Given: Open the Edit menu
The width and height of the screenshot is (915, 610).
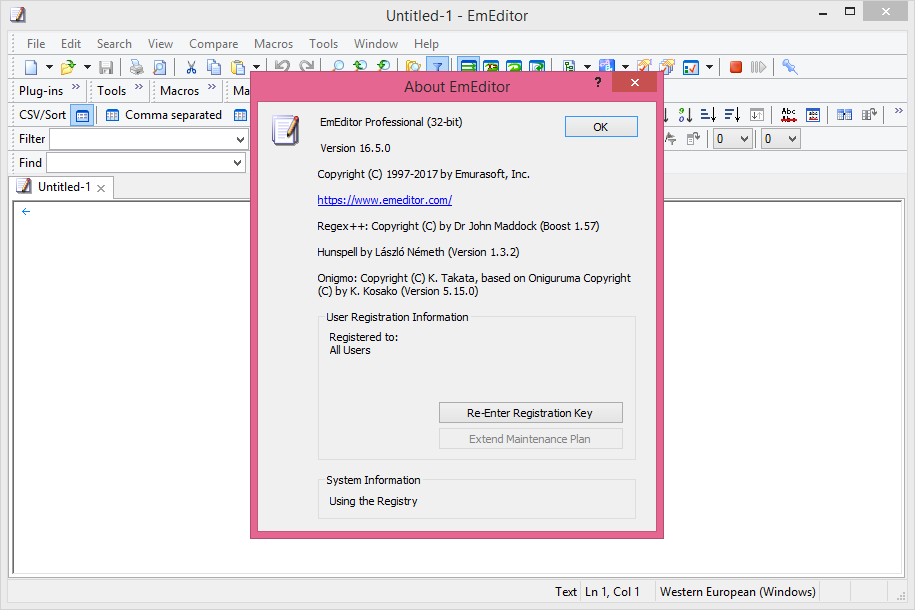Looking at the screenshot, I should tap(71, 44).
